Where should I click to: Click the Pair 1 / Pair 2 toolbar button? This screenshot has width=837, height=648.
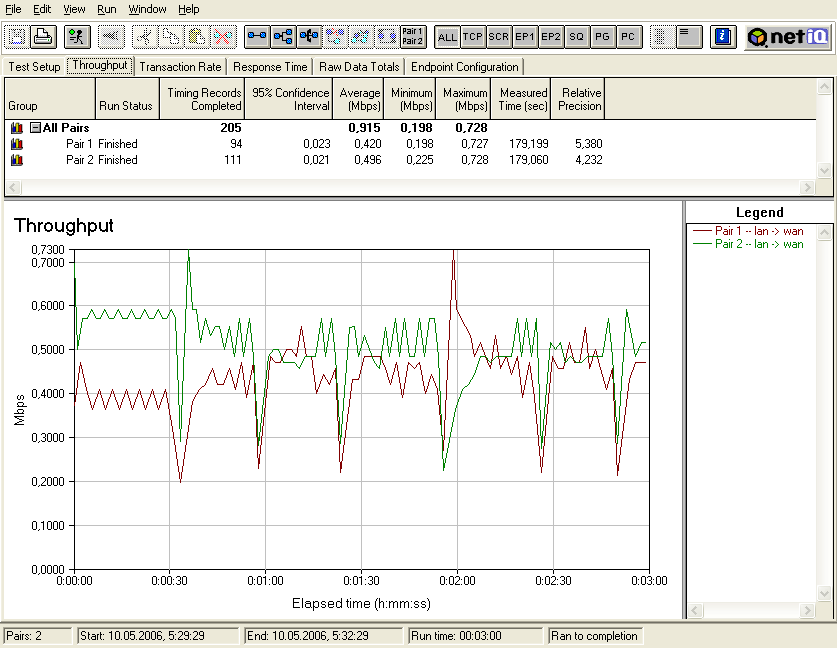tap(412, 37)
